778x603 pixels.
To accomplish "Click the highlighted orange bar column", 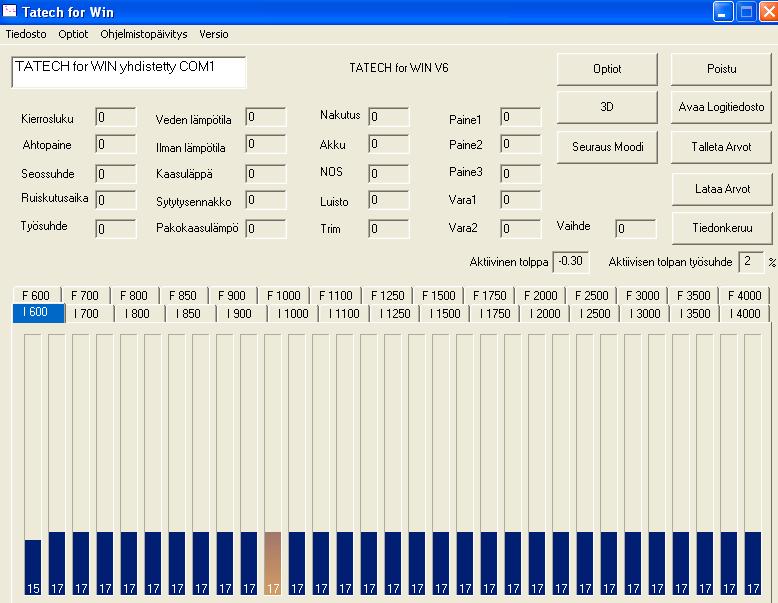I will pos(272,563).
